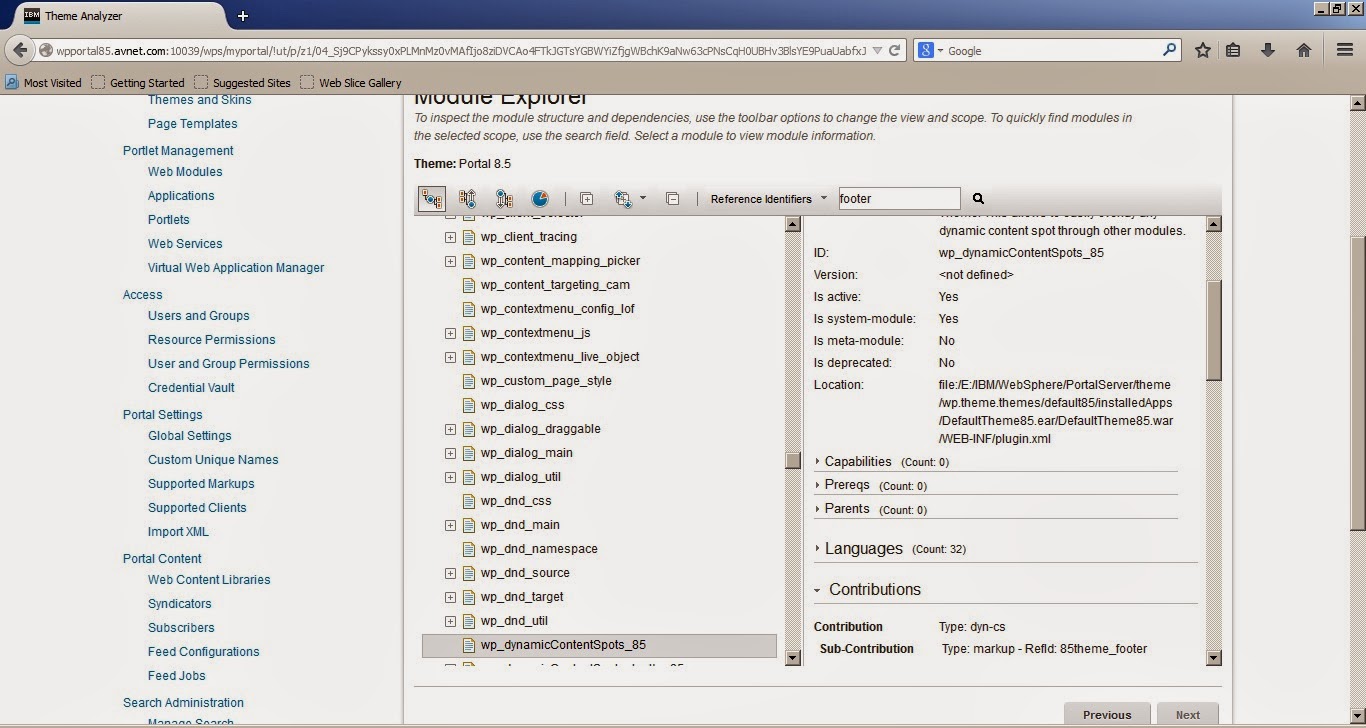The image size is (1366, 728).
Task: Select the module tree view toolbar icon
Action: coord(431,199)
